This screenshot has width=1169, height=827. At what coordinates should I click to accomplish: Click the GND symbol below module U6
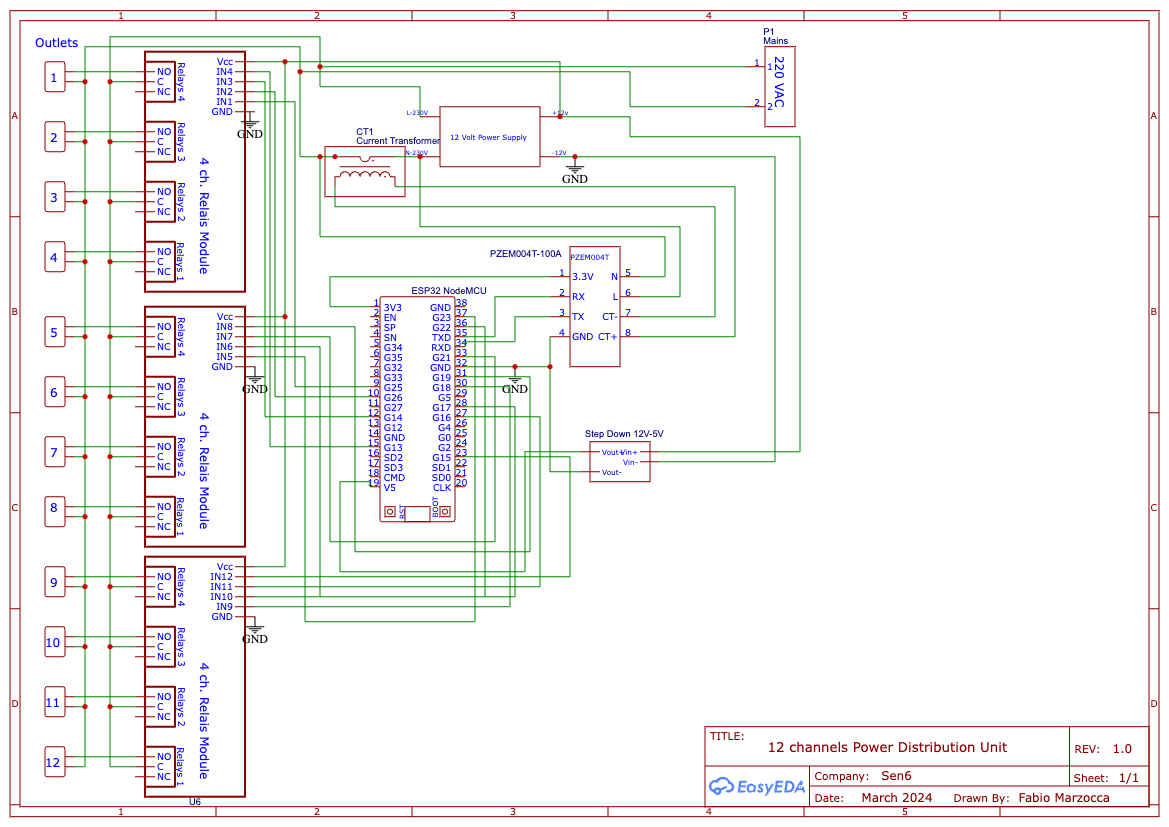pyautogui.click(x=254, y=631)
